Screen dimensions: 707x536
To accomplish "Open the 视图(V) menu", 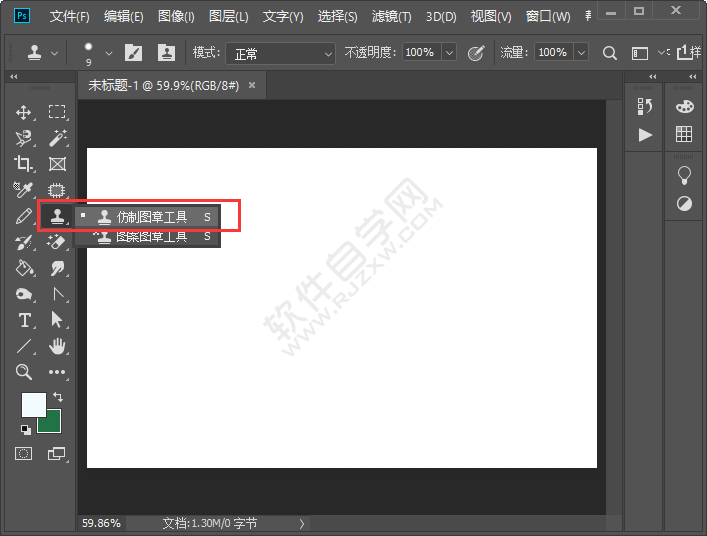I will pyautogui.click(x=491, y=17).
